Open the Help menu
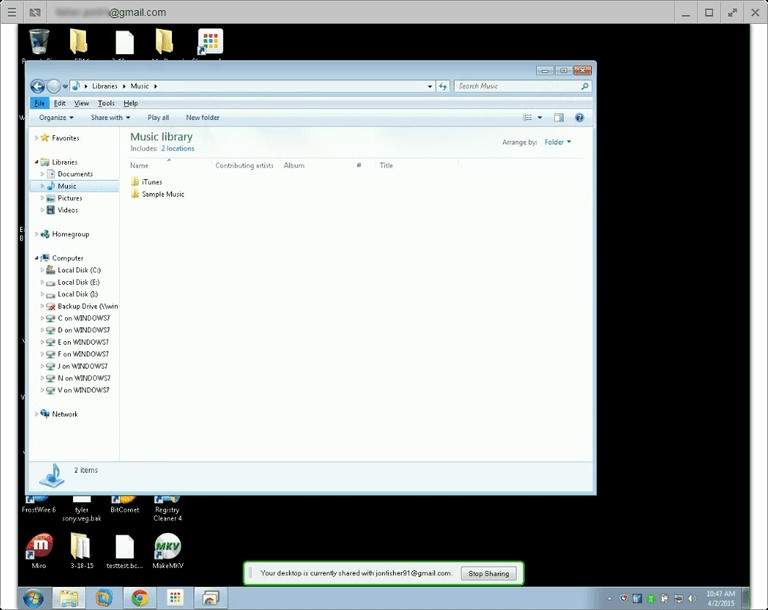Screen dimensions: 768x610 click(131, 103)
